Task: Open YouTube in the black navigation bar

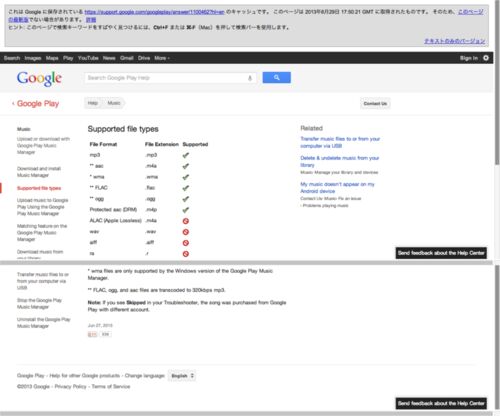Action: tap(88, 58)
